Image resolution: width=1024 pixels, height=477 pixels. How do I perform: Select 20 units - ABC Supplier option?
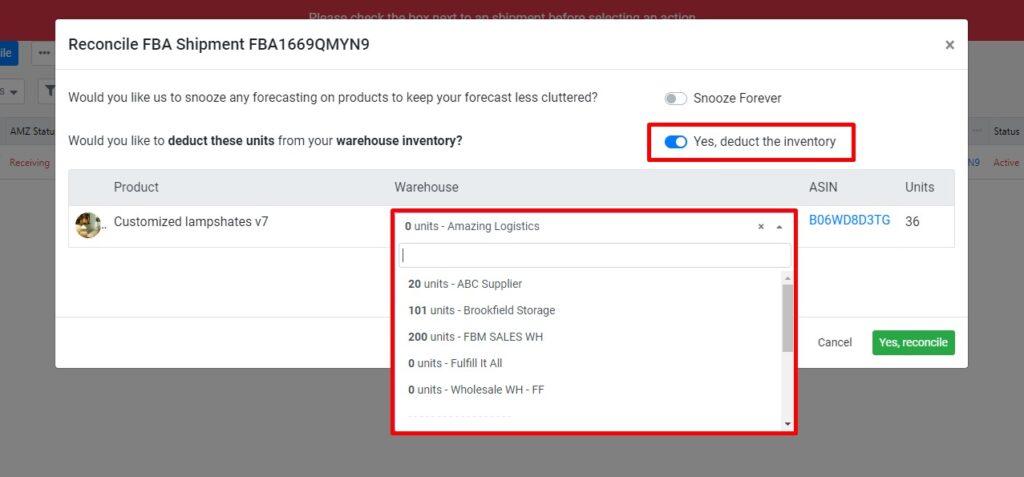tap(465, 284)
